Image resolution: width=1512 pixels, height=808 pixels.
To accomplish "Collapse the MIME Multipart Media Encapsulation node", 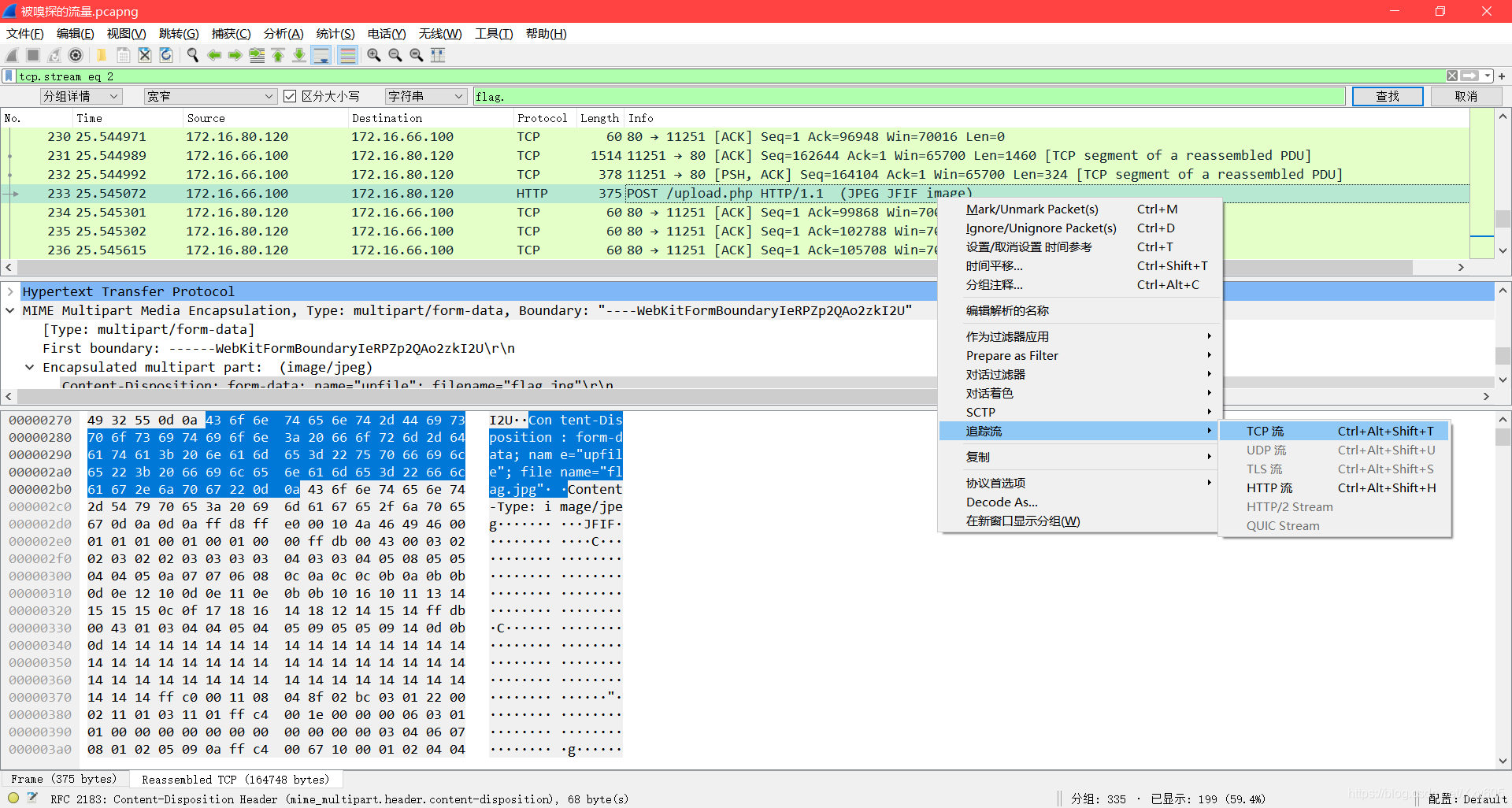I will click(10, 310).
